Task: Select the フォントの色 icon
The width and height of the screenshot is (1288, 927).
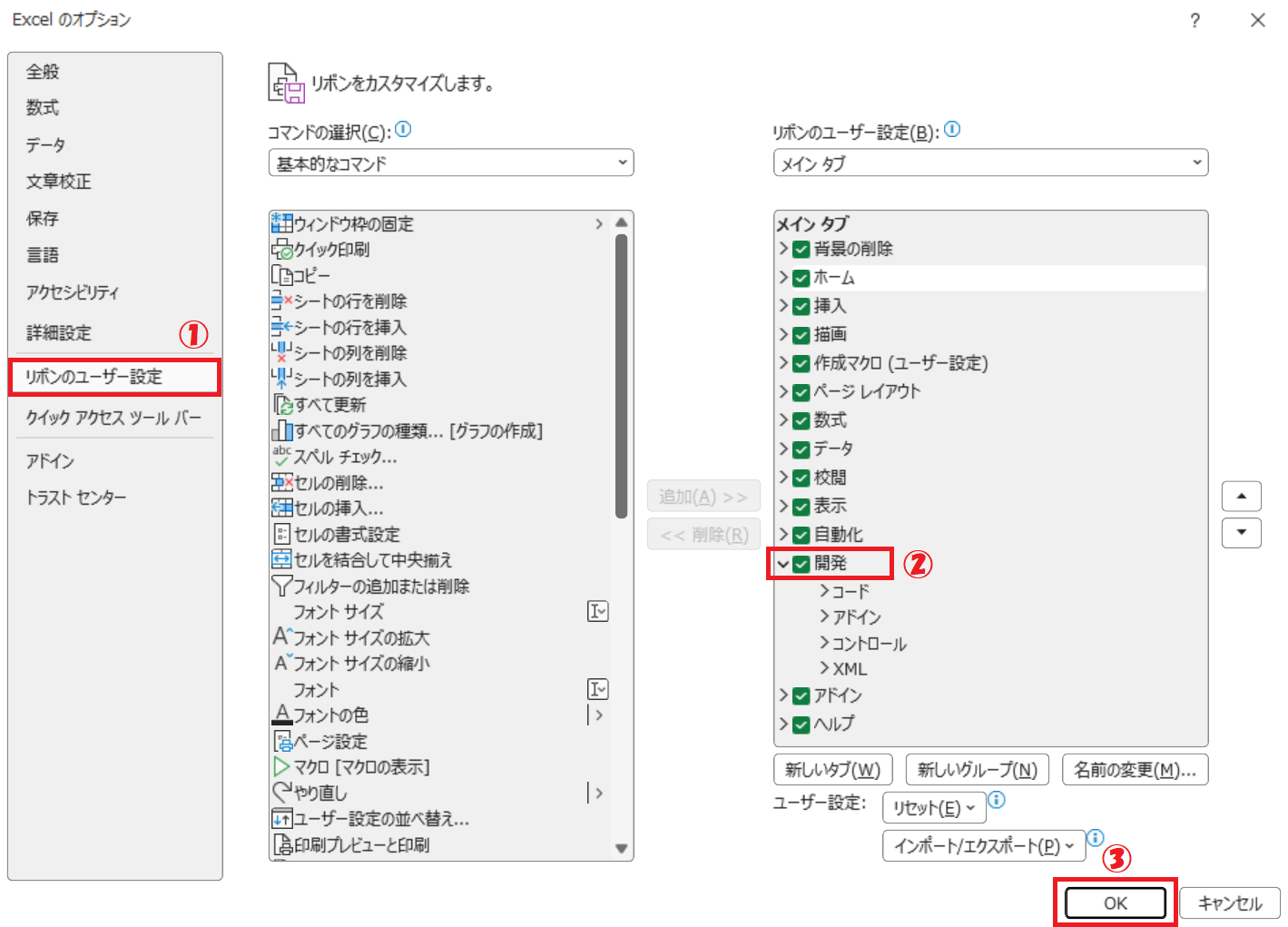Action: (282, 715)
